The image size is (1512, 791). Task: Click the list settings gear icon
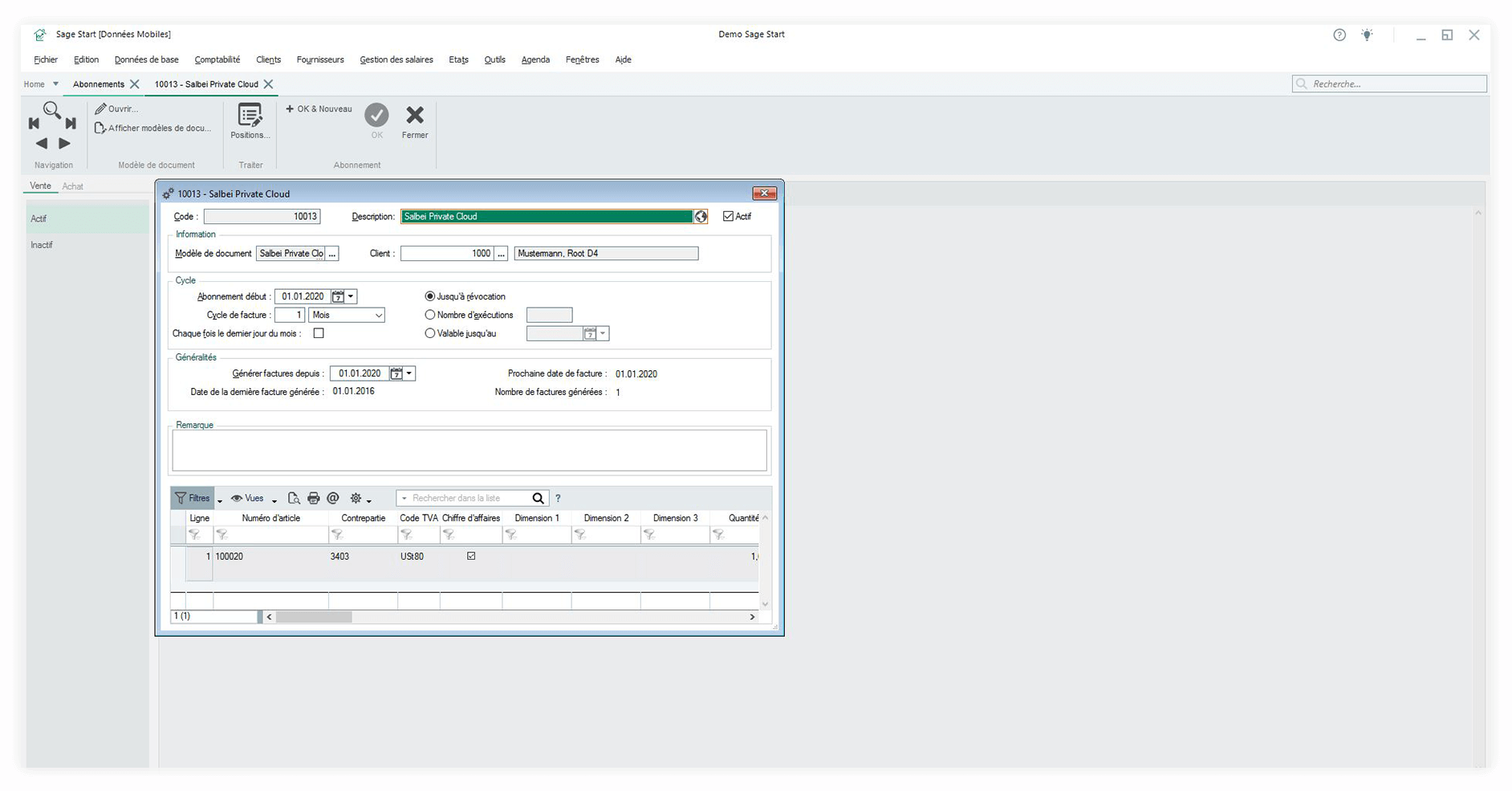[x=356, y=498]
